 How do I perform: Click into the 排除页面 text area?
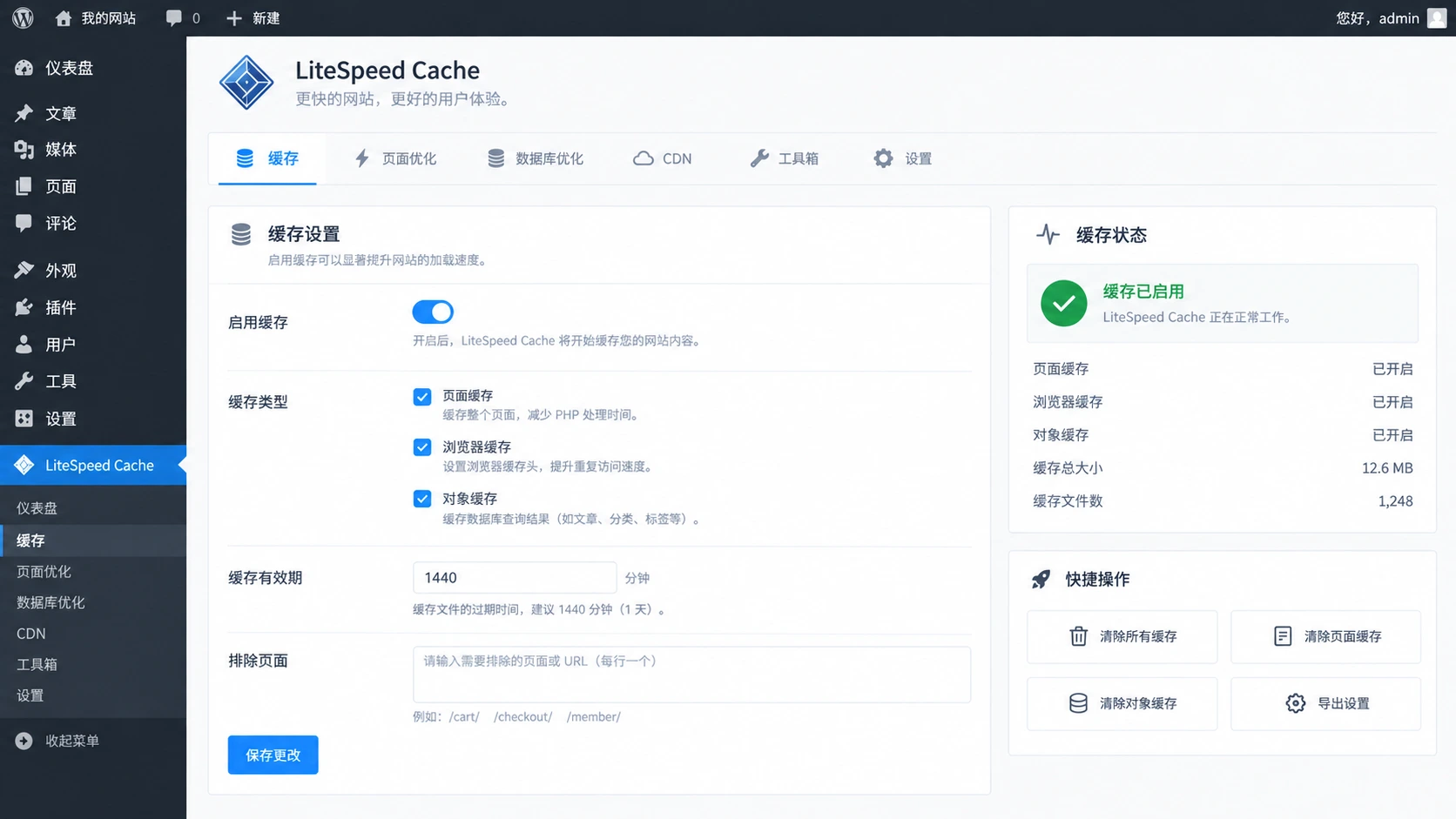click(691, 675)
